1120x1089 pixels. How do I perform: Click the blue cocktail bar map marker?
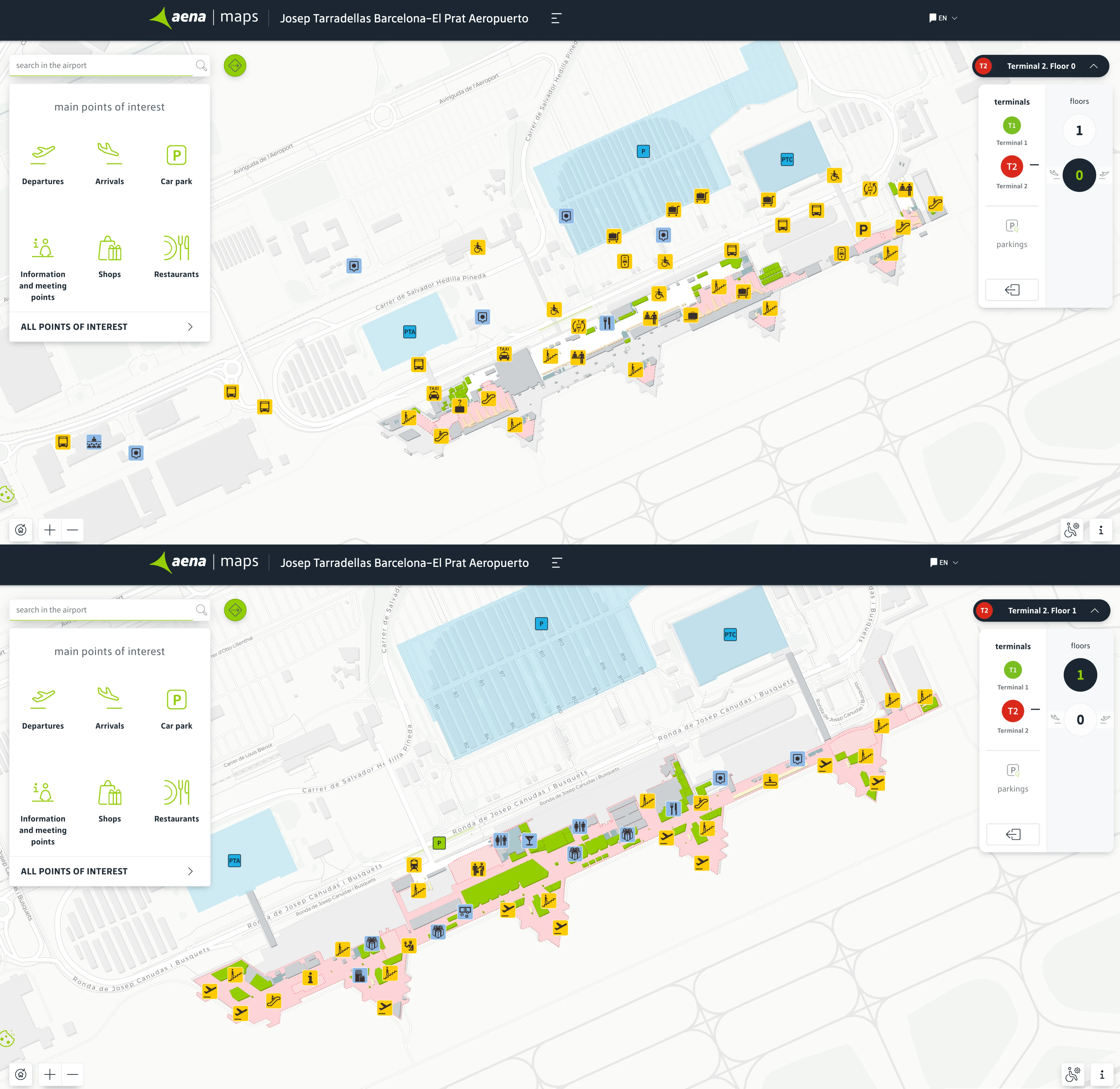point(529,840)
